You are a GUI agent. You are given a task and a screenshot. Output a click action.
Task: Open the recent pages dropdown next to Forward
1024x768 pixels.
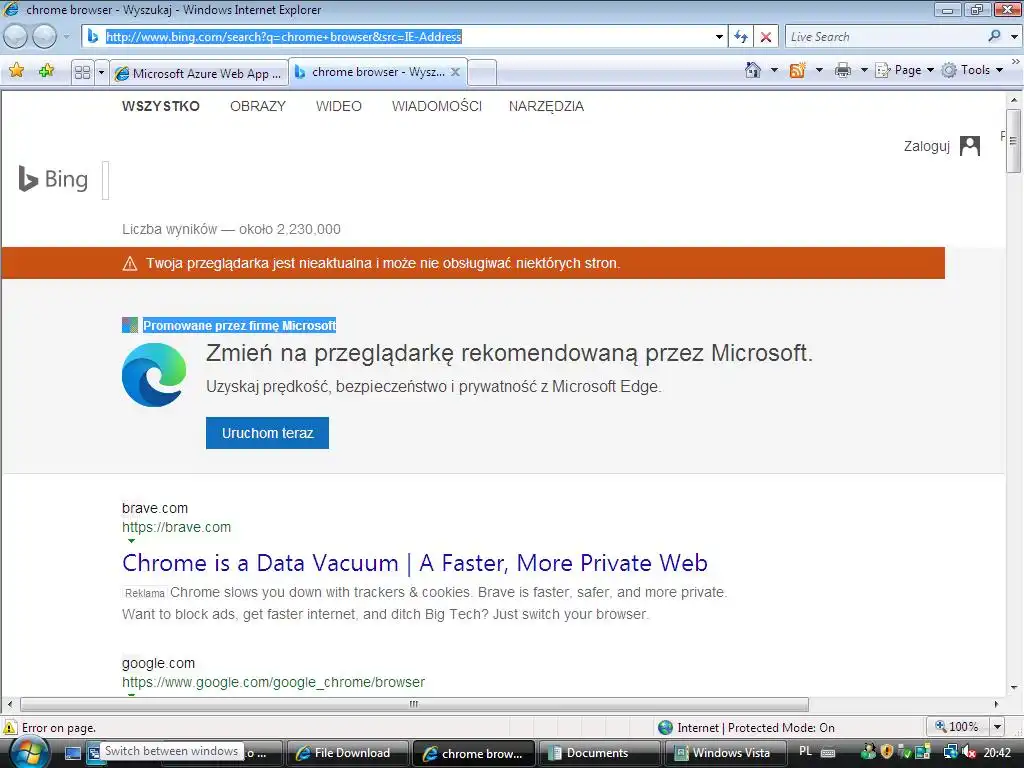(66, 37)
